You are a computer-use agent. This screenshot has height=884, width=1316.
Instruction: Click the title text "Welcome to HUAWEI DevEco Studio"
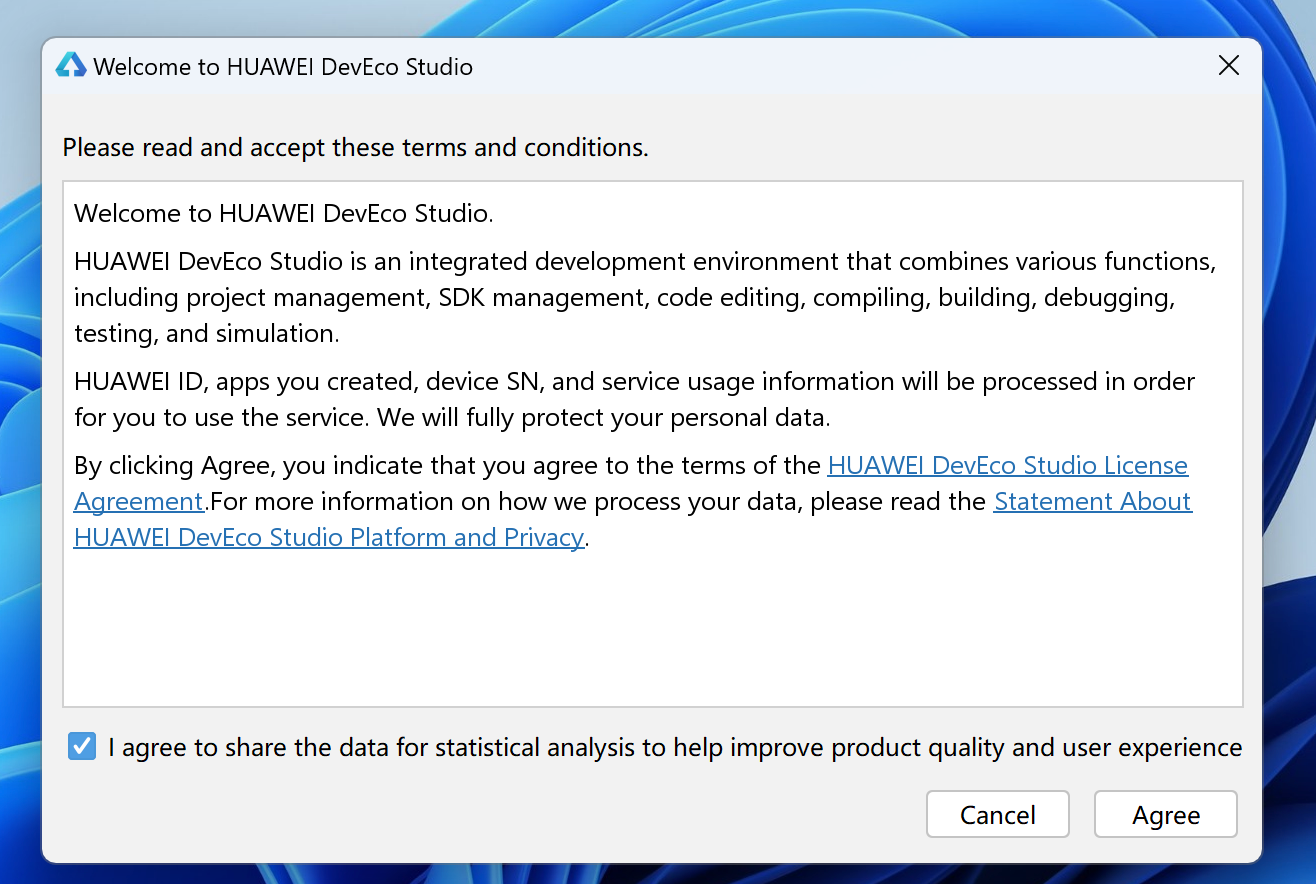283,67
